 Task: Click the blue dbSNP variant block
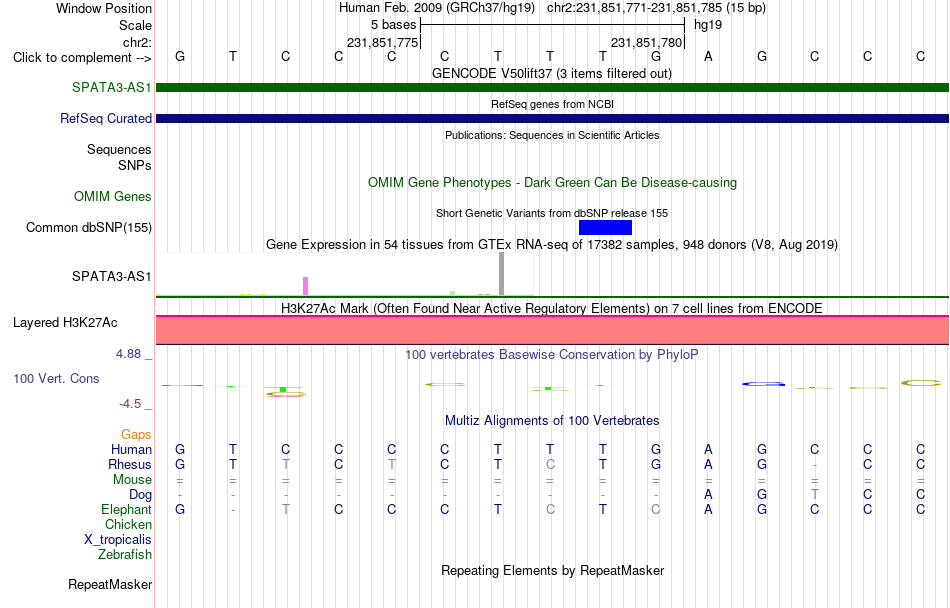[x=605, y=227]
